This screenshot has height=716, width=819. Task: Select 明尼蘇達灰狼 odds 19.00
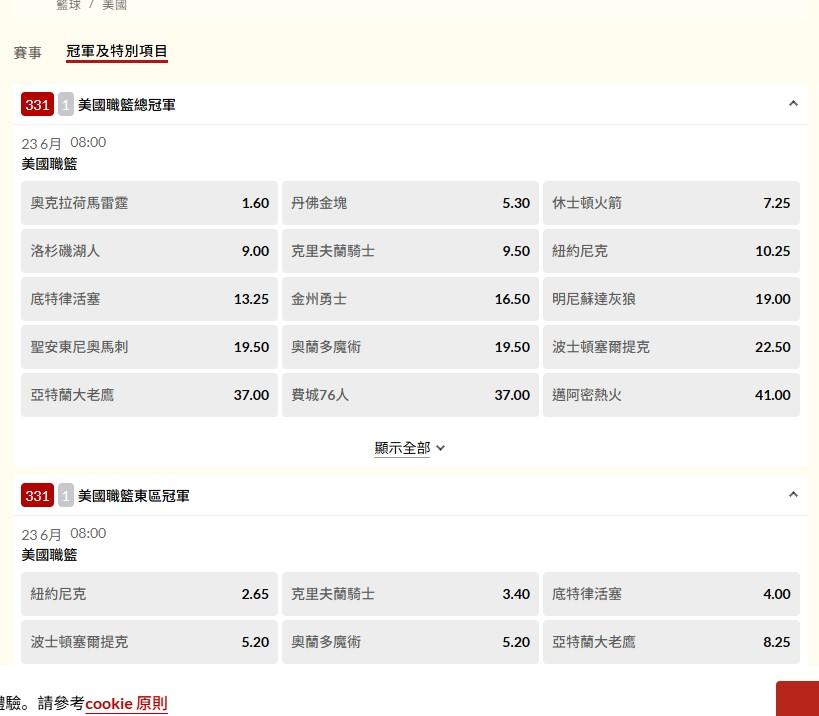[x=671, y=299]
